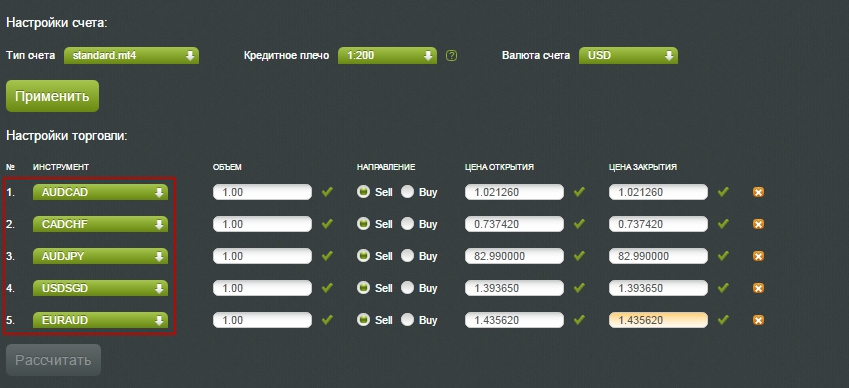The width and height of the screenshot is (849, 388).
Task: Click checkmark next to EURAUD closing price
Action: click(723, 320)
